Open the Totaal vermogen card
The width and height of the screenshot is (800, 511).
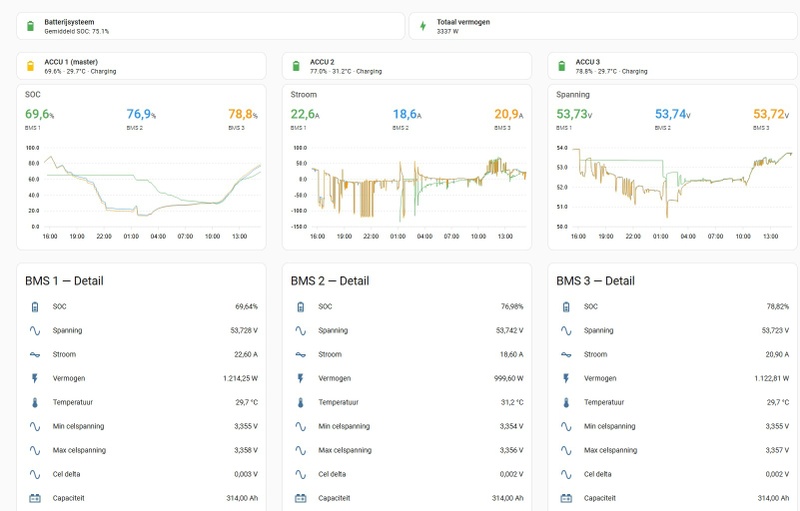603,26
